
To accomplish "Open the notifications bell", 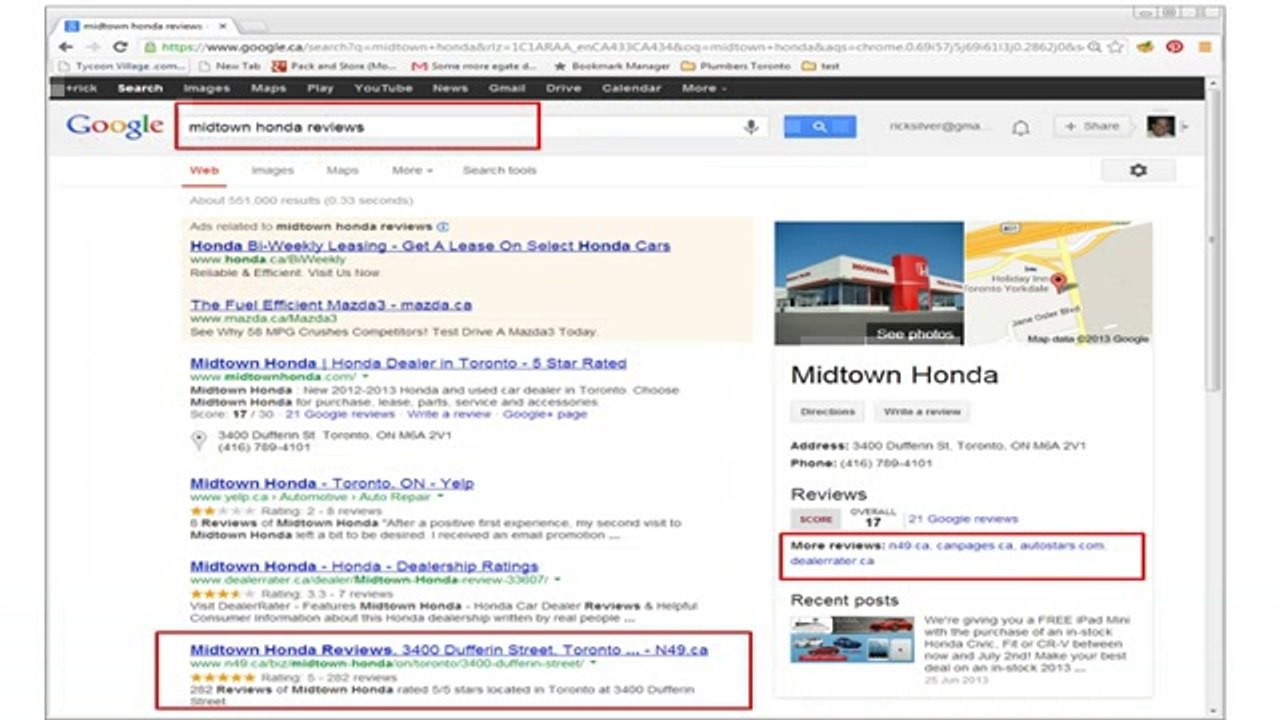I will click(1020, 128).
